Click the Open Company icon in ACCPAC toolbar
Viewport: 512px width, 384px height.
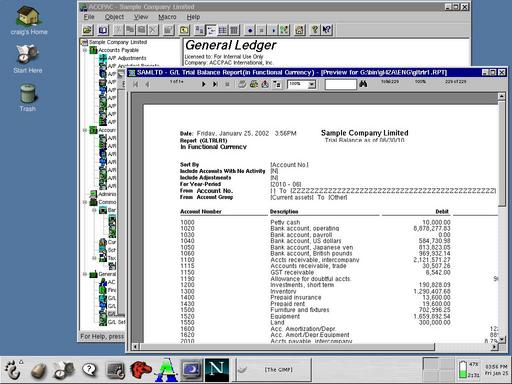click(88, 30)
